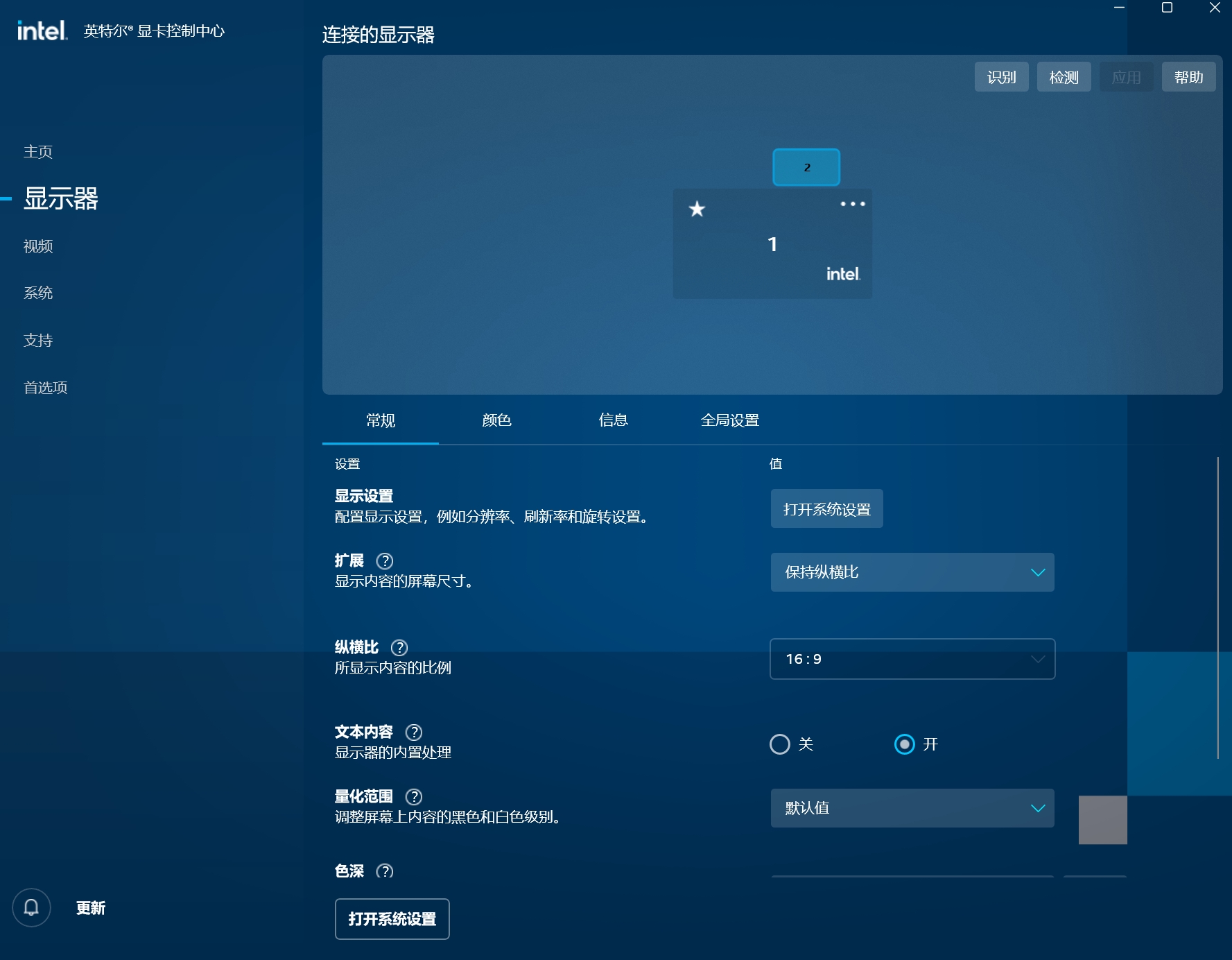1232x960 pixels.
Task: Open 视频 in the sidebar
Action: (38, 246)
